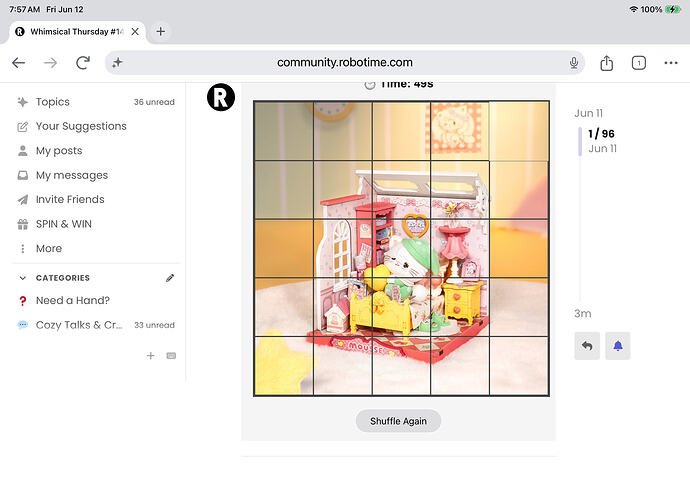The image size is (690, 479).
Task: Open the keyboard shortcuts icon in sidebar
Action: pyautogui.click(x=171, y=355)
